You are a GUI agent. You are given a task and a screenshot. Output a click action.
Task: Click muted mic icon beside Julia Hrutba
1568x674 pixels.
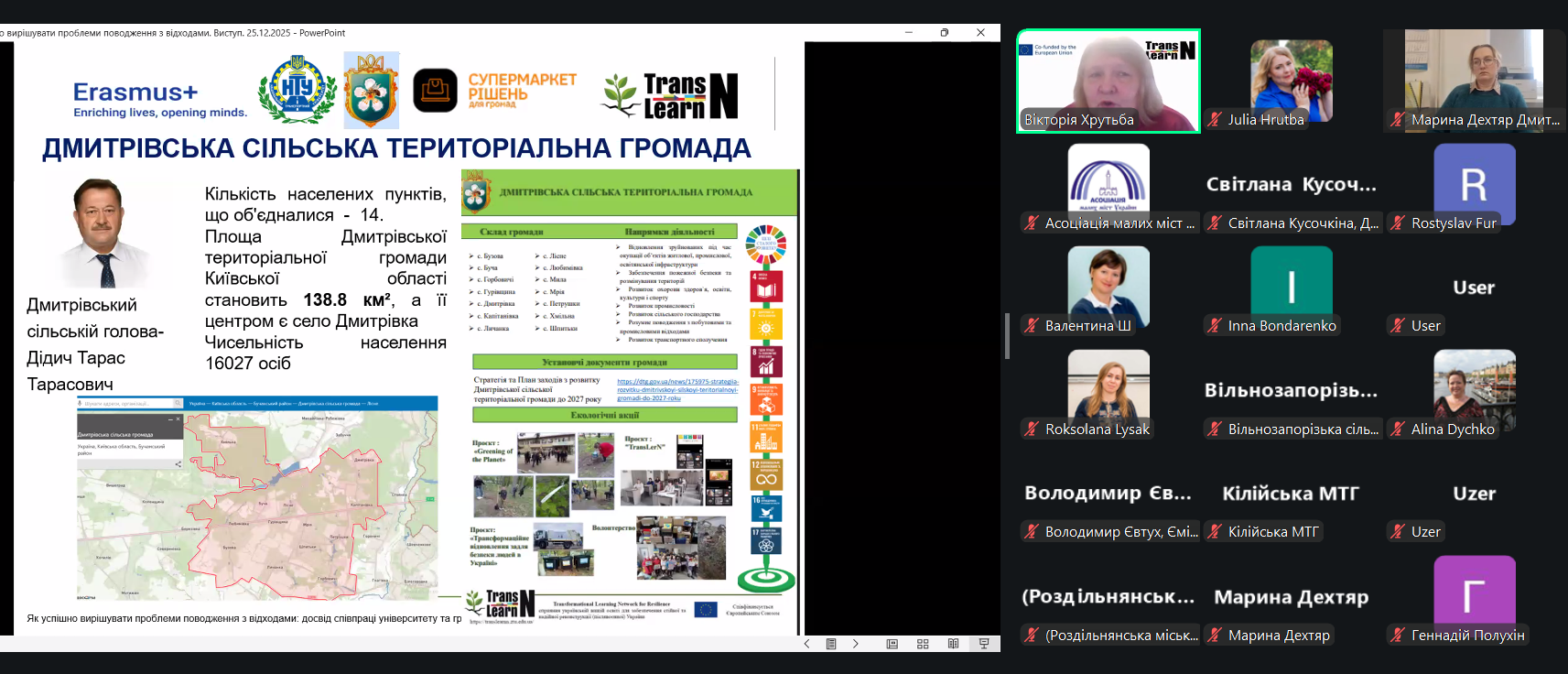(1215, 119)
